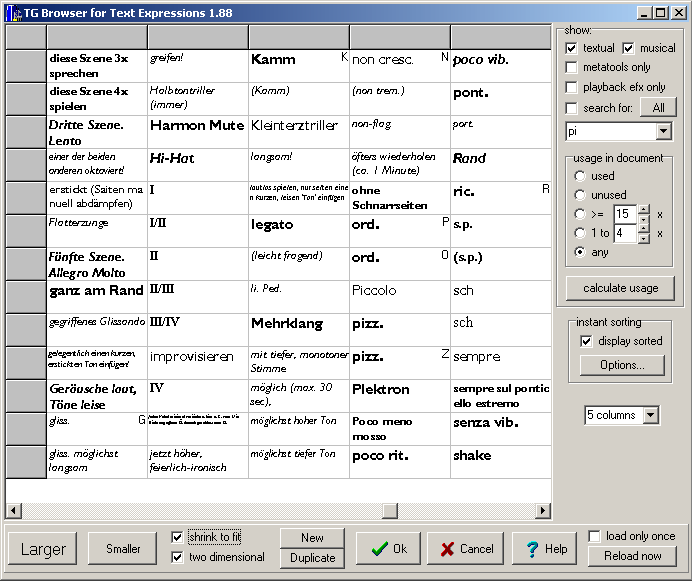Click the 1 to field showing 4
This screenshot has width=692, height=581.
(x=625, y=233)
